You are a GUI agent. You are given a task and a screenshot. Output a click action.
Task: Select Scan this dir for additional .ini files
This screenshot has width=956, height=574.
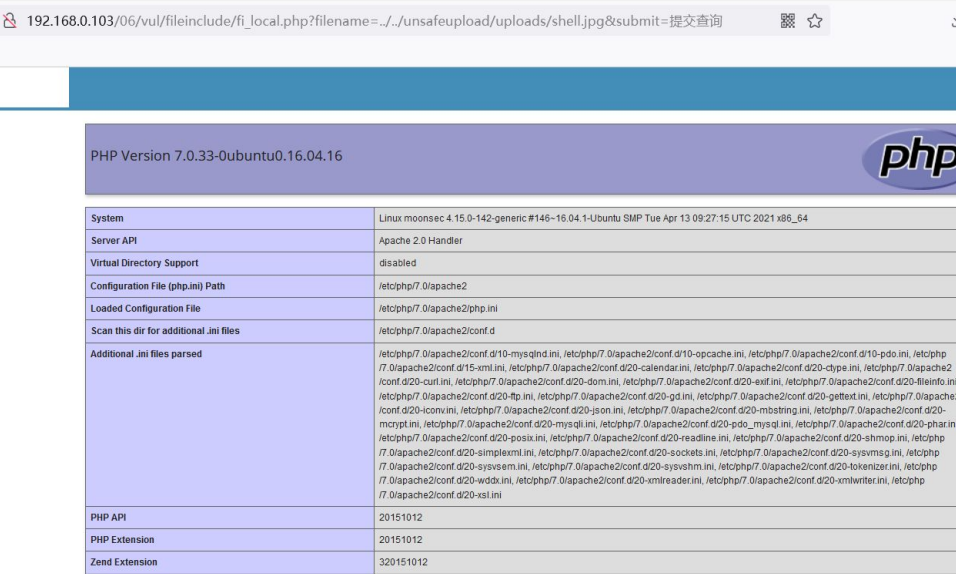pyautogui.click(x=165, y=331)
